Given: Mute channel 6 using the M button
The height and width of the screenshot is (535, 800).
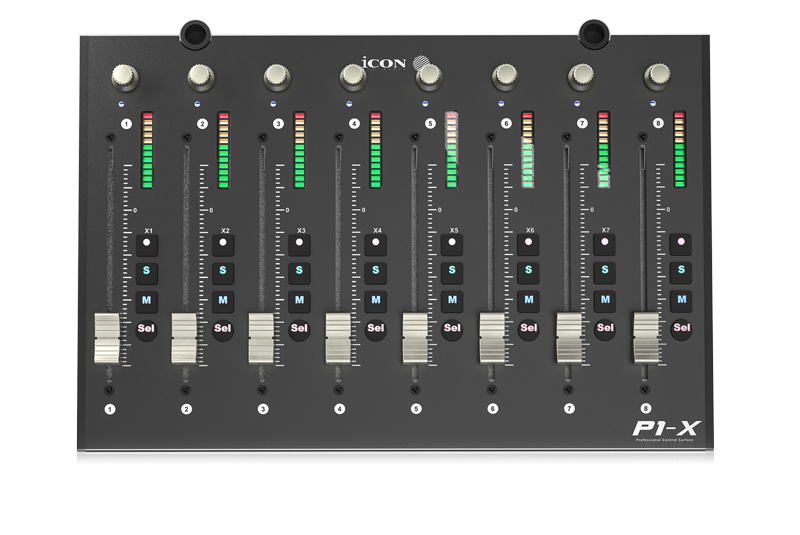Looking at the screenshot, I should coord(528,299).
